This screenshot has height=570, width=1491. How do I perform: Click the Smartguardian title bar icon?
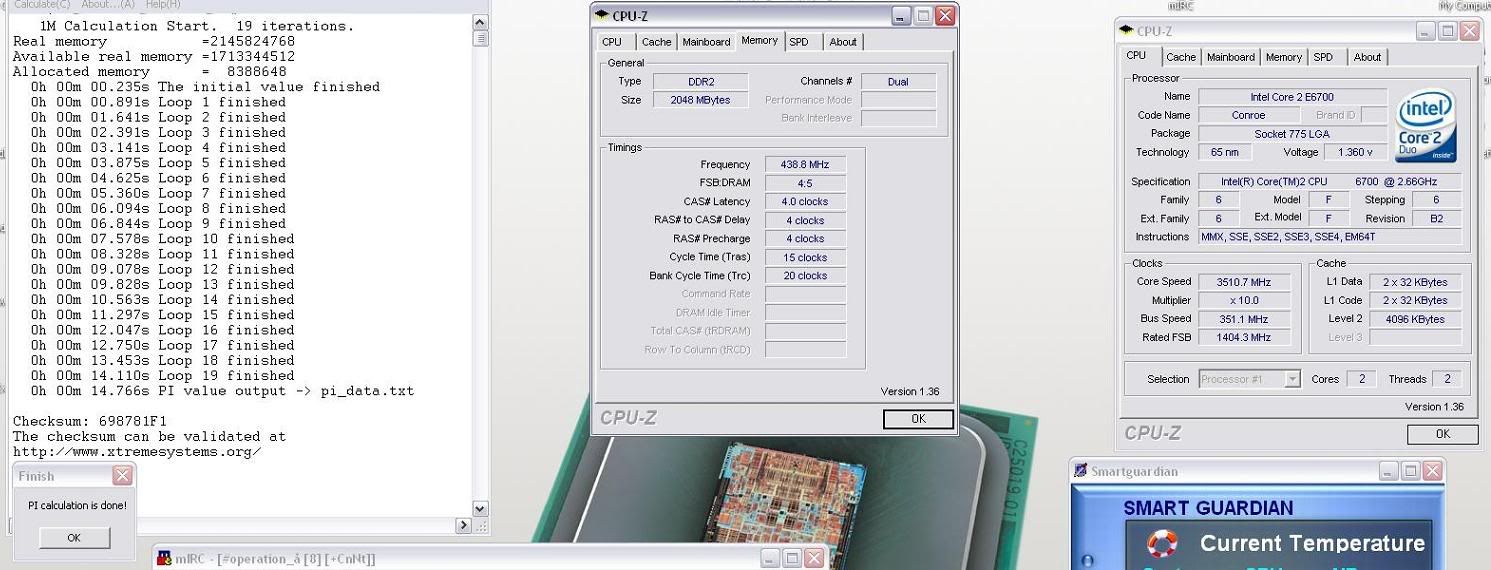(1080, 471)
